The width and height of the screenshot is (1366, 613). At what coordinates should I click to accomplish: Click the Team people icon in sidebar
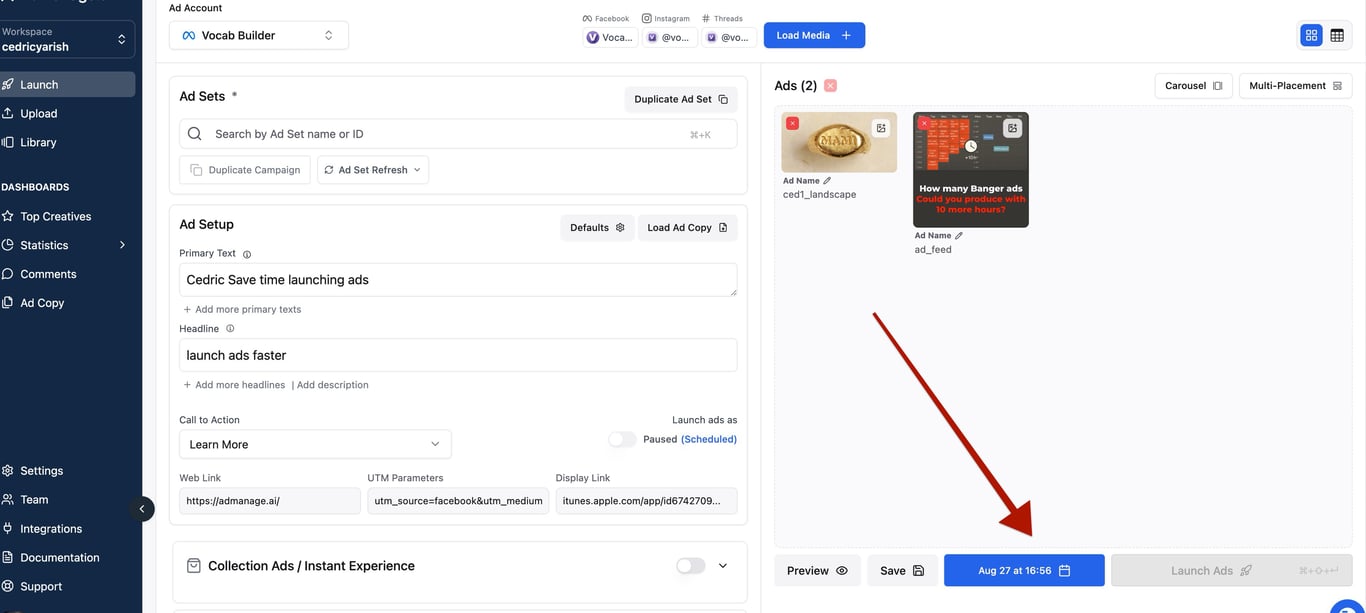tap(8, 500)
